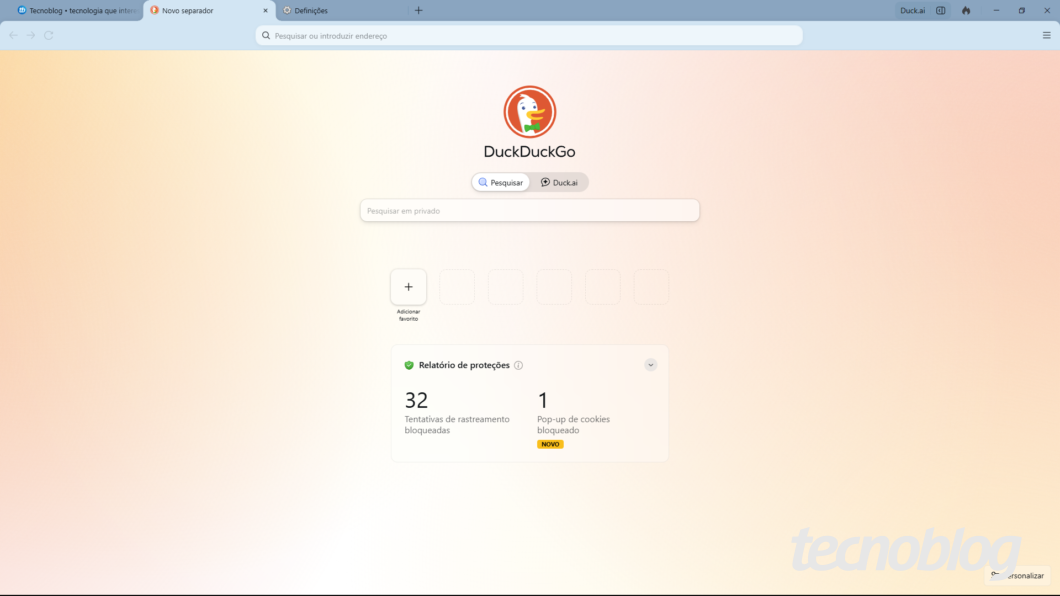
Task: Click the DuckDuckGo duck logo
Action: pyautogui.click(x=529, y=111)
